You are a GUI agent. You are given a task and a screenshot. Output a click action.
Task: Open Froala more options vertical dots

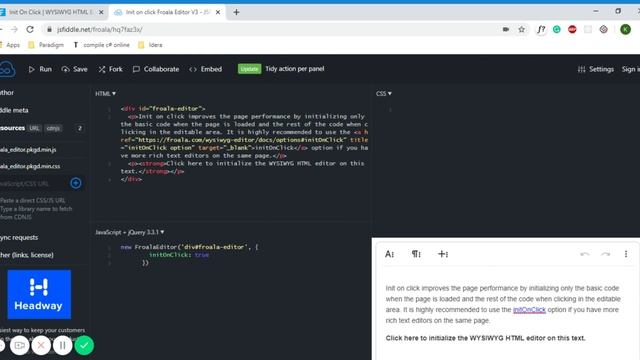(x=626, y=254)
